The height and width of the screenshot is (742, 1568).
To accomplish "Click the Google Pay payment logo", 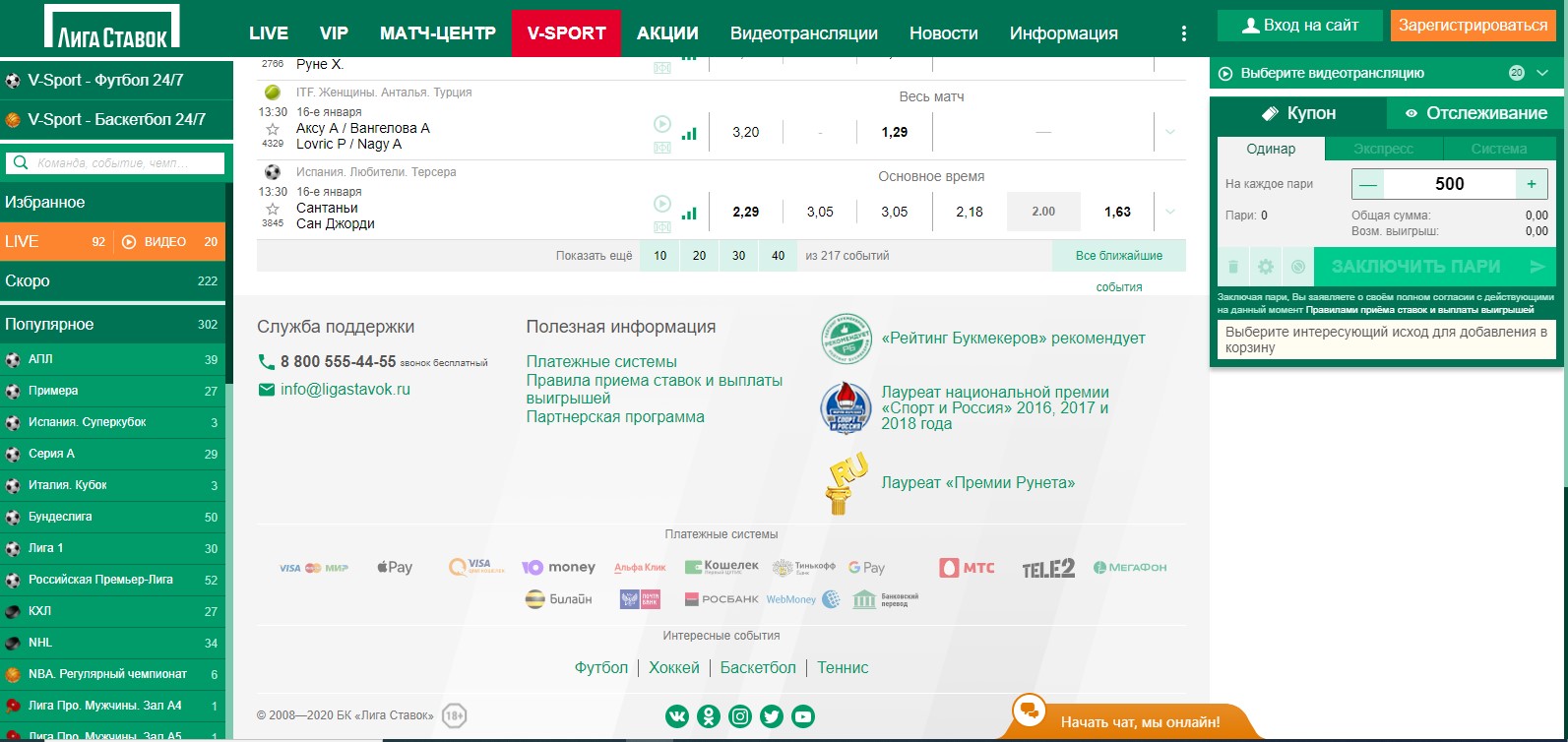I will click(866, 567).
